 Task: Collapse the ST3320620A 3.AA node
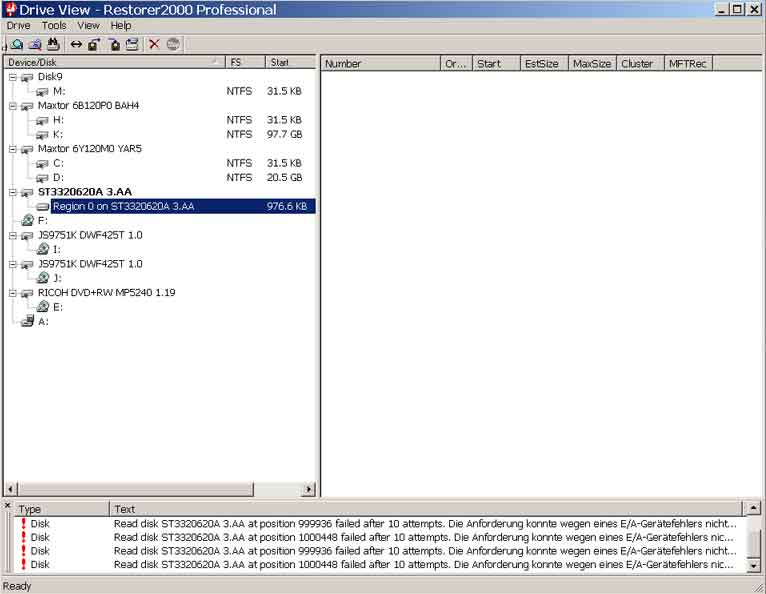13,192
